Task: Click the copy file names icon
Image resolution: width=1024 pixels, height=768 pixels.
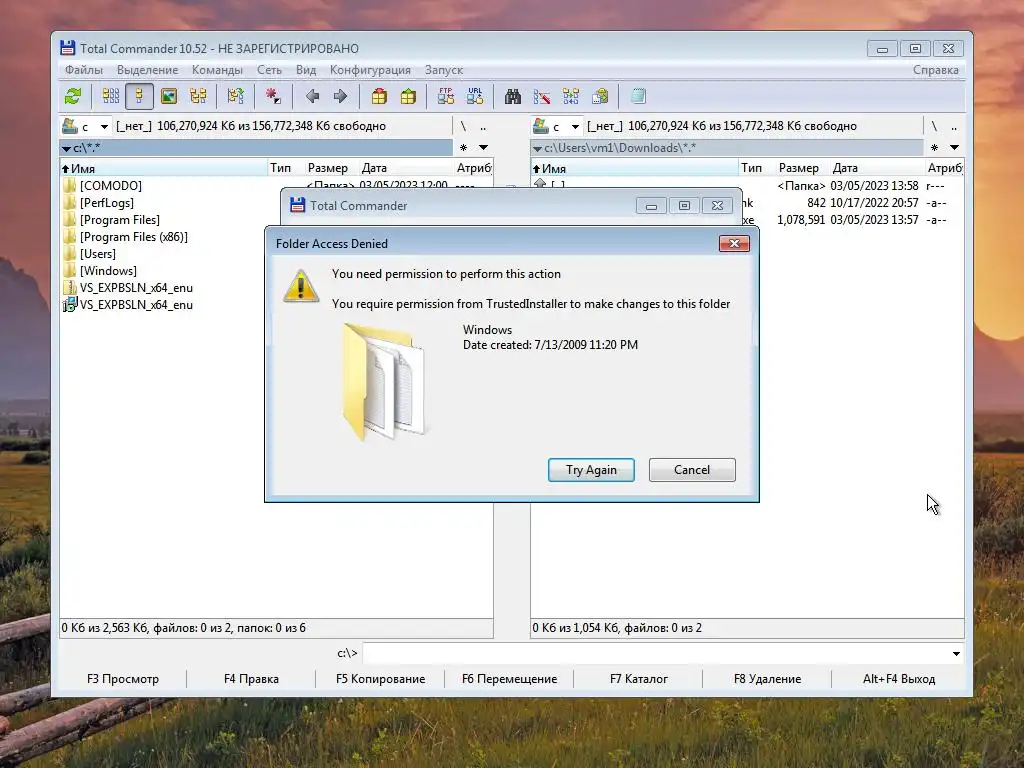Action: tap(600, 97)
